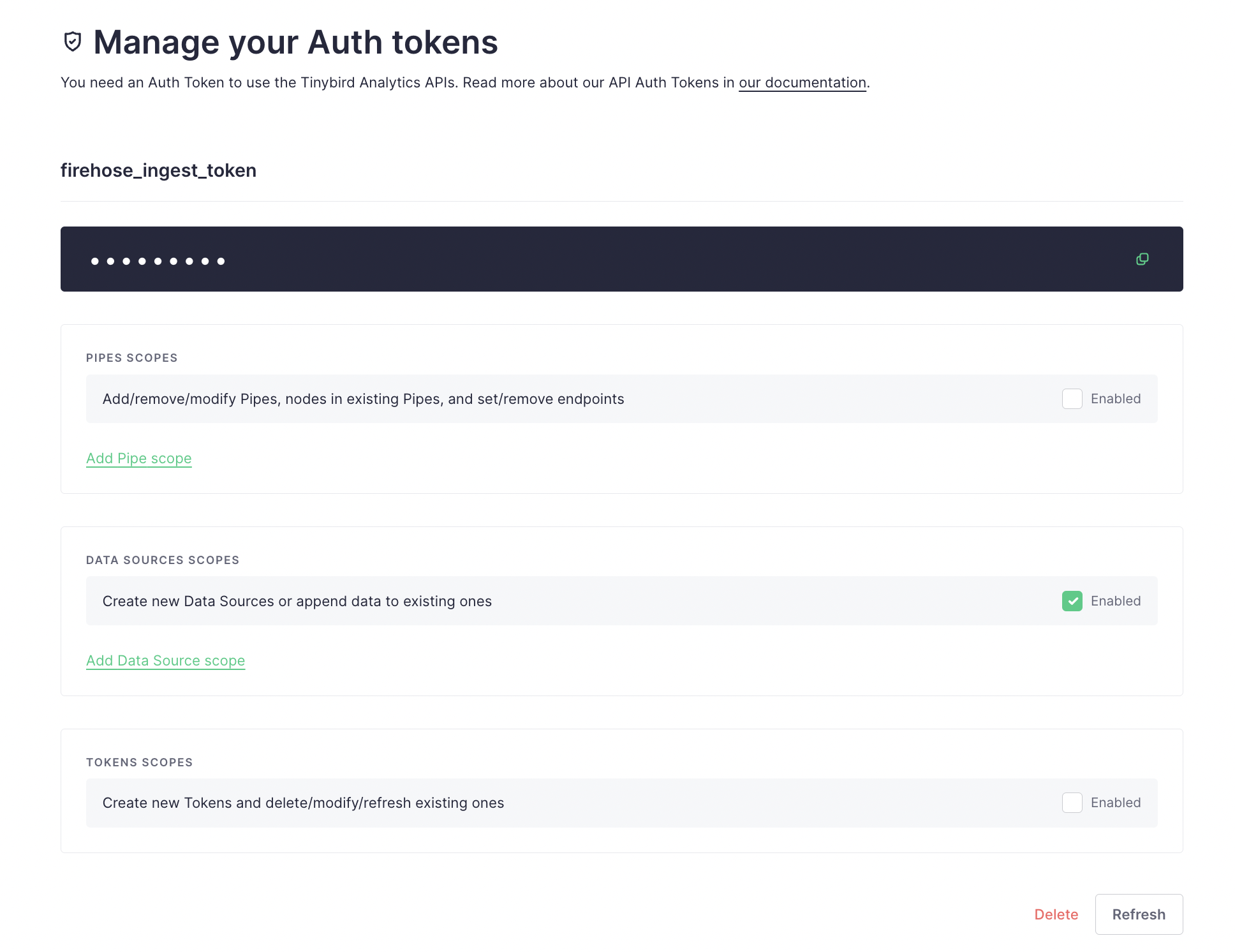The width and height of the screenshot is (1235, 952).
Task: Copy the auth token with the copy icon
Action: (x=1142, y=259)
